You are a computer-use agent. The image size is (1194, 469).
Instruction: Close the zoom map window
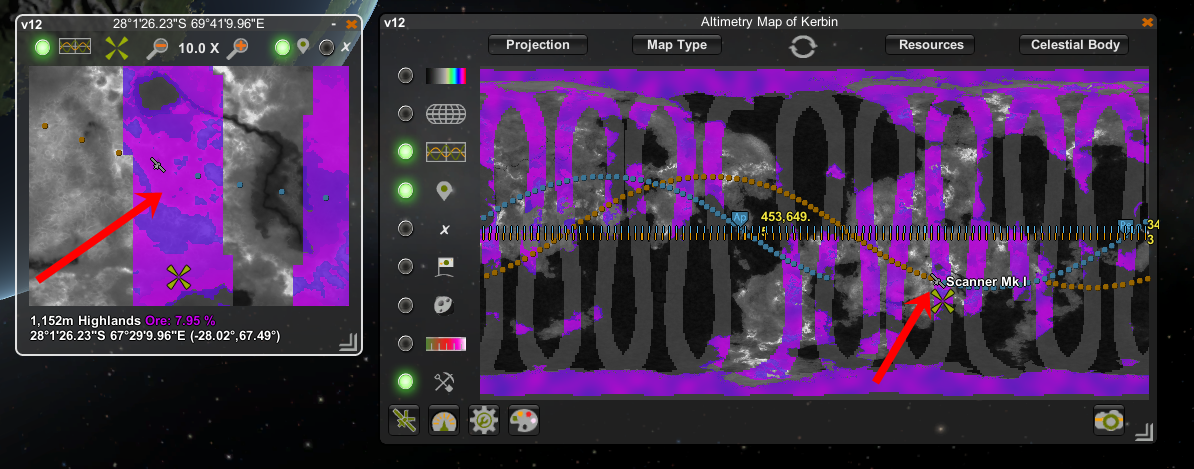click(351, 24)
